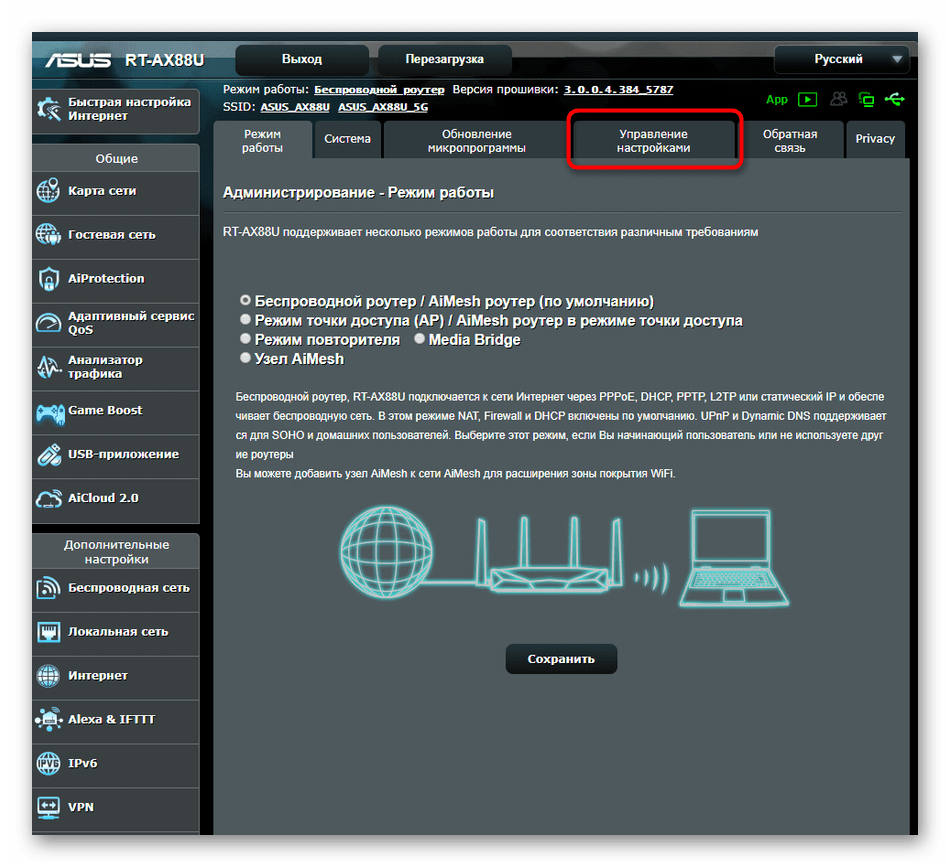Viewport: 950px width, 867px height.
Task: Switch to Управление настройками tab
Action: point(653,141)
